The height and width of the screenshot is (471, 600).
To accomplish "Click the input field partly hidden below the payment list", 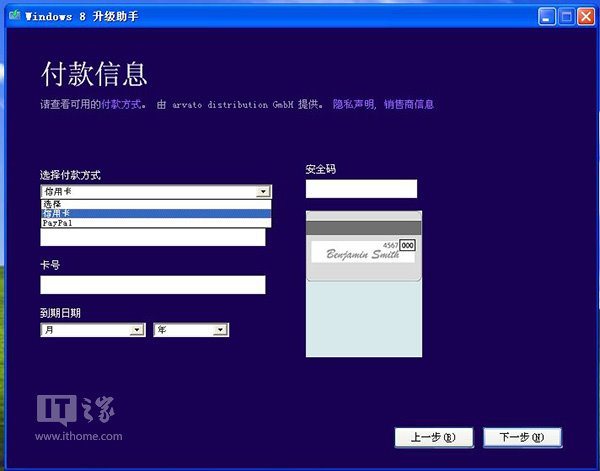I will coord(153,238).
